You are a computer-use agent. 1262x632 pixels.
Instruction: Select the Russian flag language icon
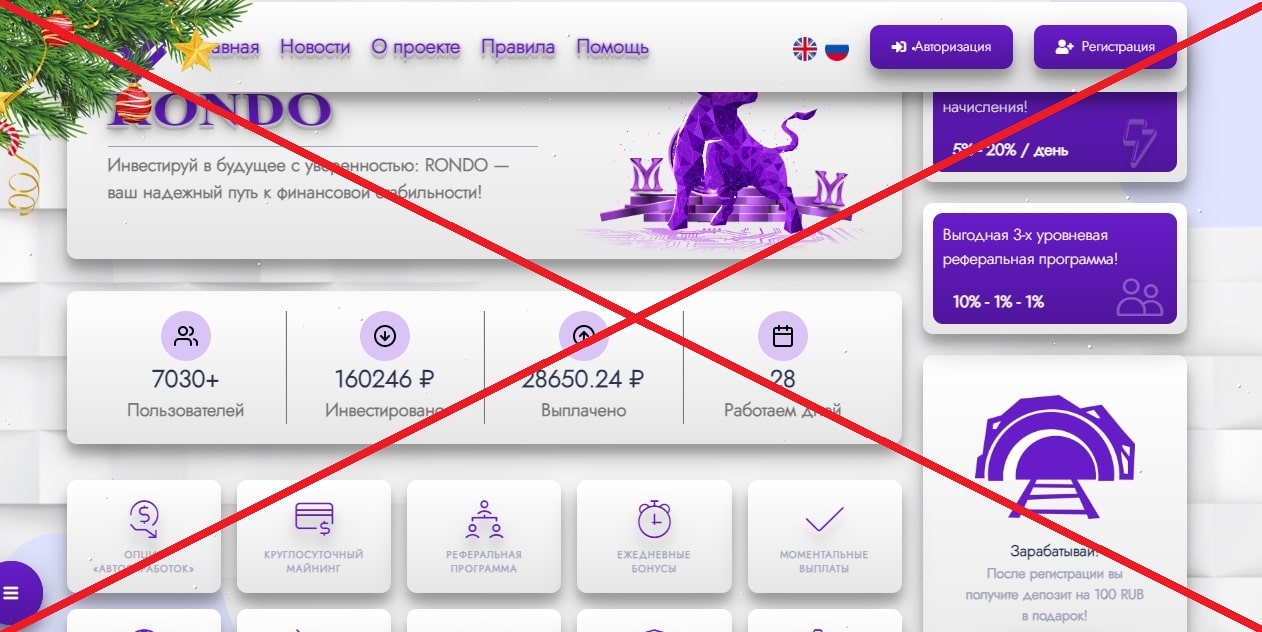(x=837, y=48)
